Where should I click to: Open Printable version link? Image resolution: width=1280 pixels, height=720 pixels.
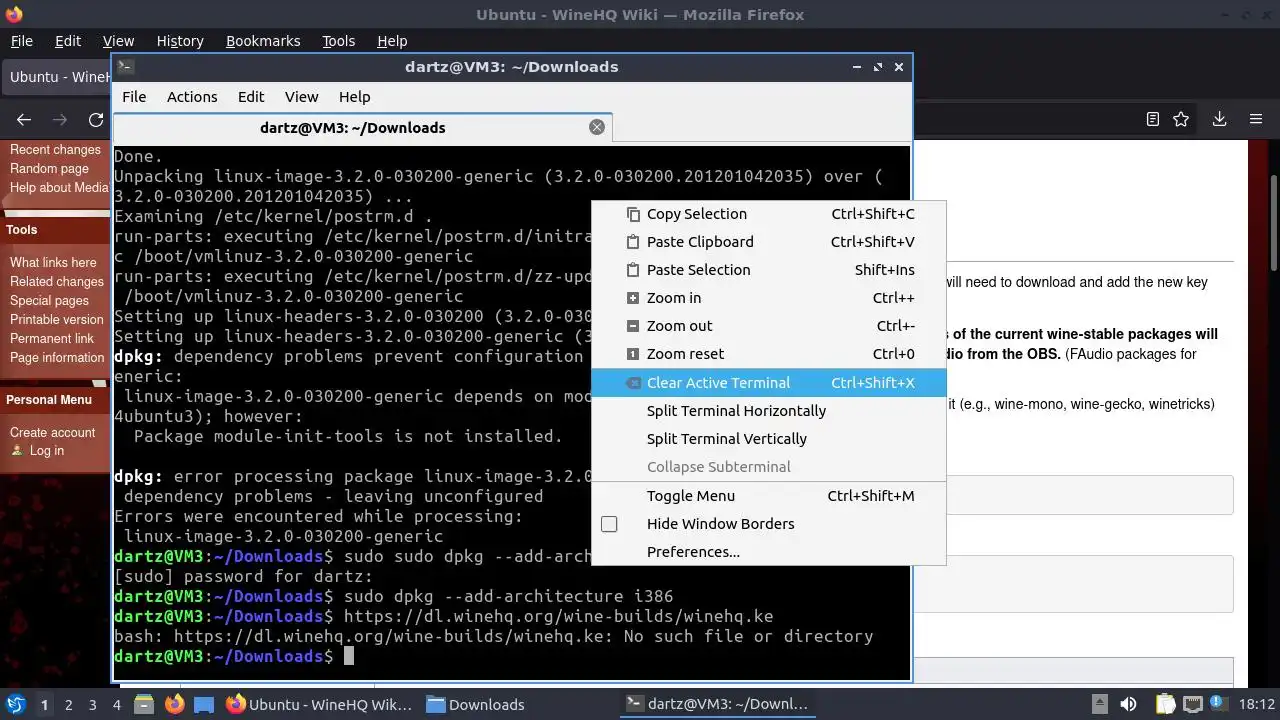56,320
